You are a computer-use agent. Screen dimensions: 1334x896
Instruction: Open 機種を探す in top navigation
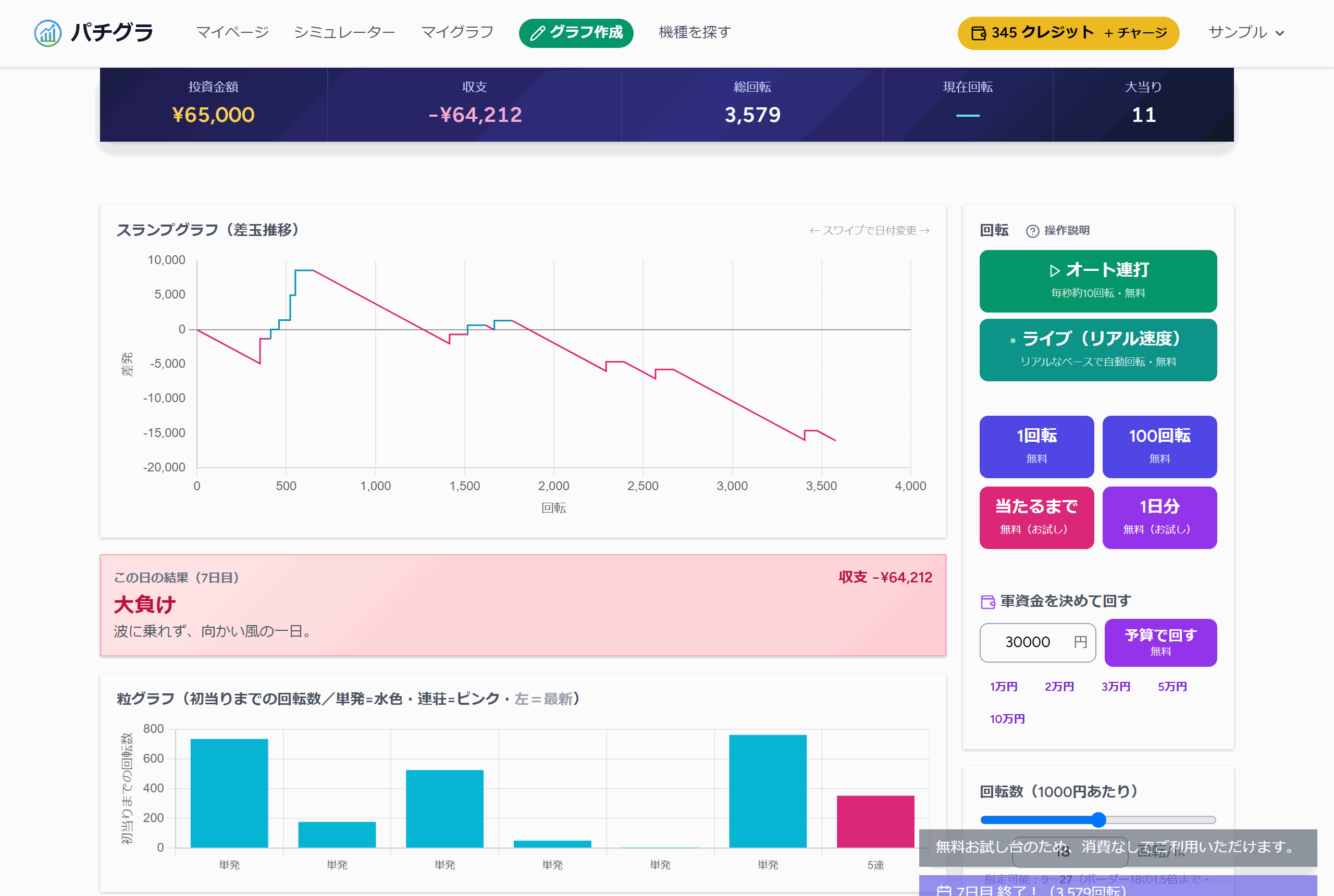pos(695,33)
